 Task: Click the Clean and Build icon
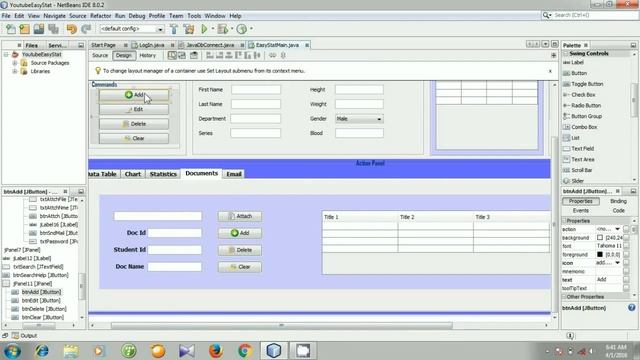(x=189, y=29)
